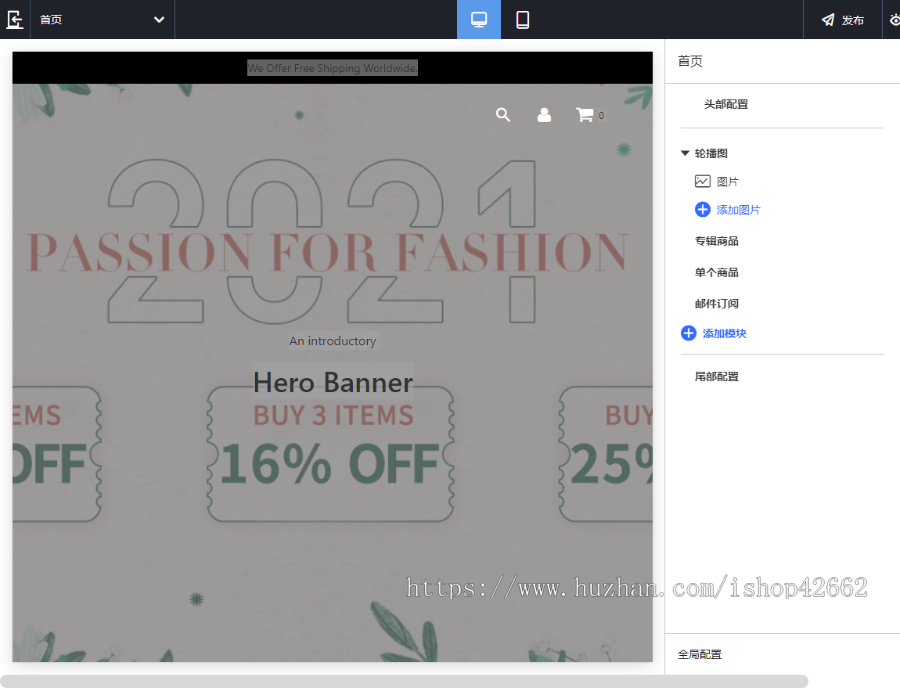Select the 单个商品 module
The height and width of the screenshot is (688, 900).
tap(716, 273)
